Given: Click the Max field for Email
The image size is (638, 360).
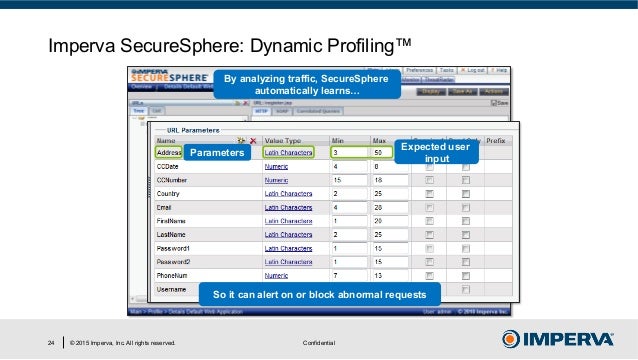Looking at the screenshot, I should (x=390, y=207).
